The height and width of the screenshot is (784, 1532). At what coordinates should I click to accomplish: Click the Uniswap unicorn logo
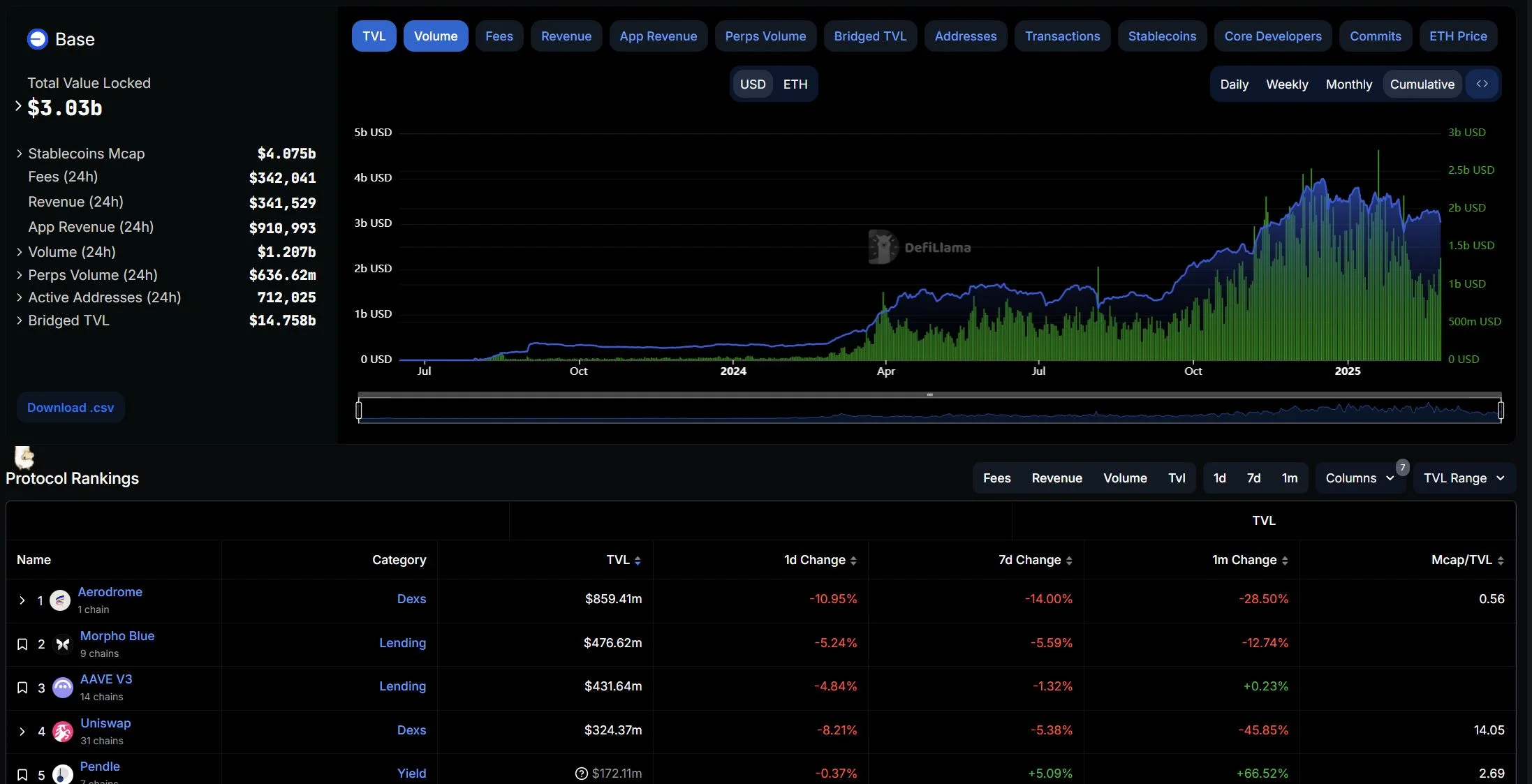pyautogui.click(x=62, y=731)
